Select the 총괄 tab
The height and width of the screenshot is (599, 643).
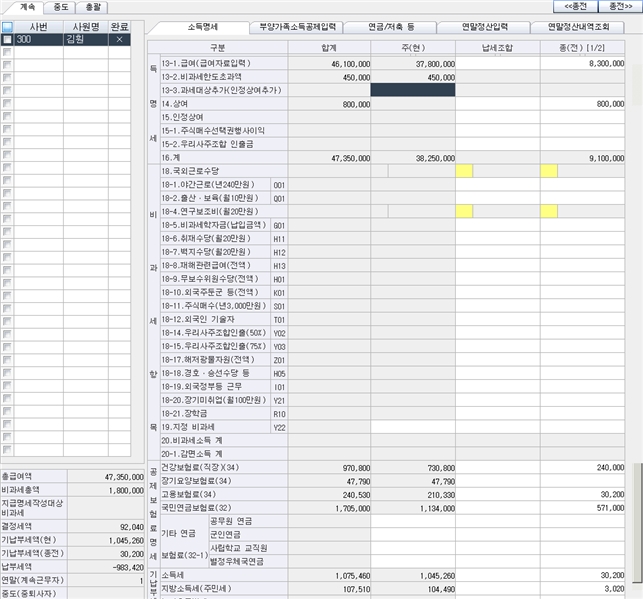click(x=92, y=7)
